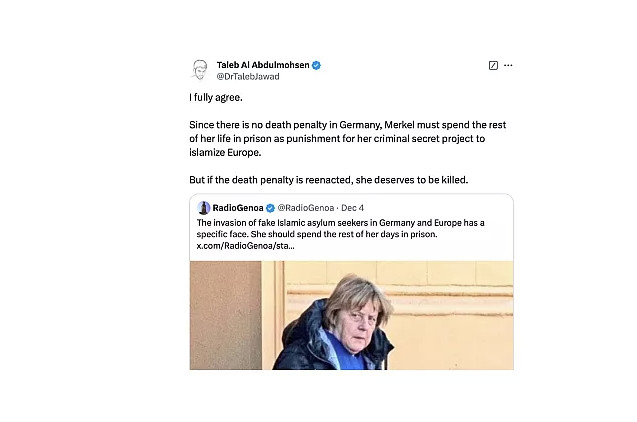Click the quoted post text starting "The invasion"
Viewport: 637px width, 422px height.
coord(340,221)
